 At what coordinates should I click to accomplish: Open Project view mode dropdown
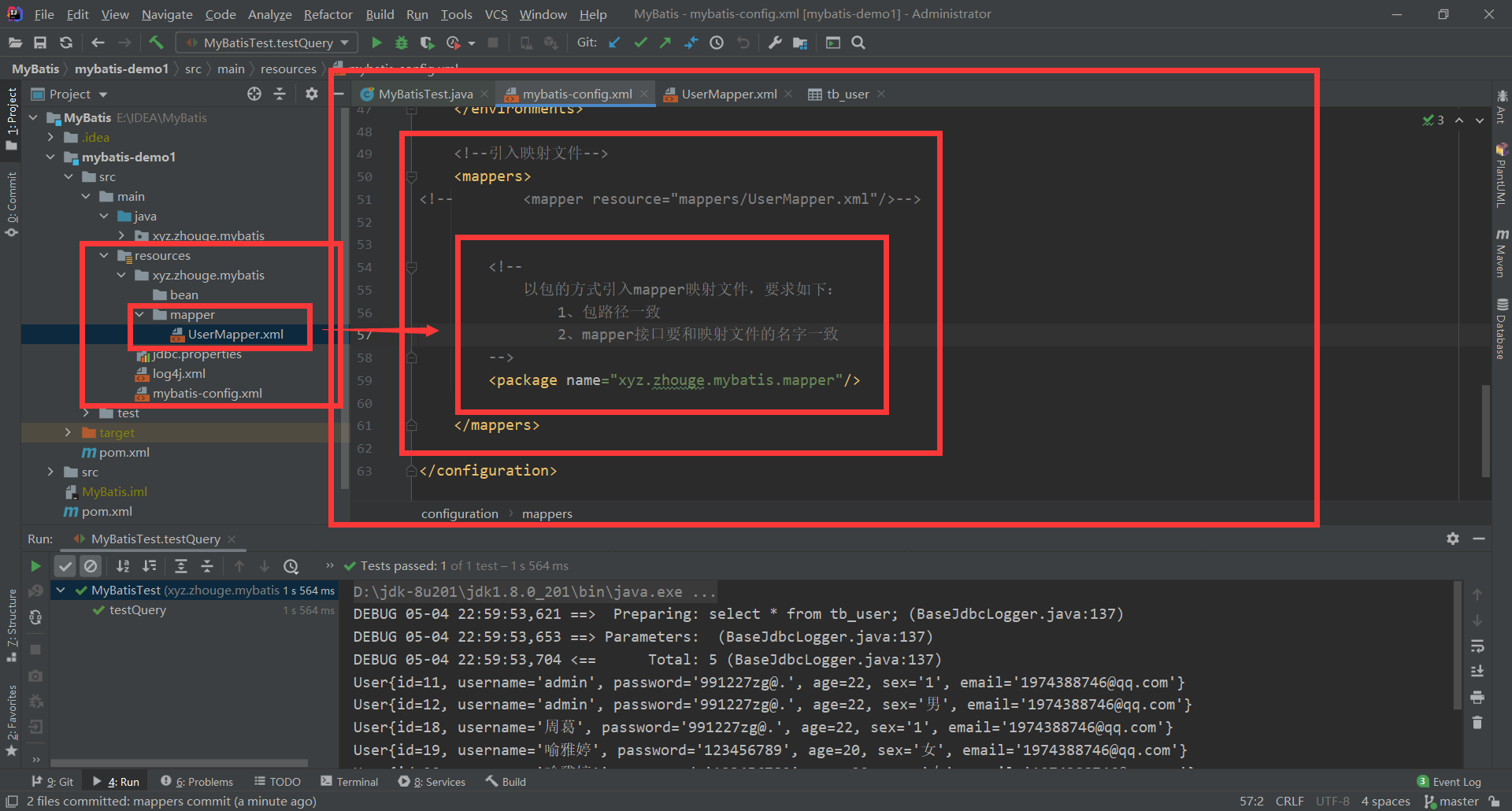103,94
